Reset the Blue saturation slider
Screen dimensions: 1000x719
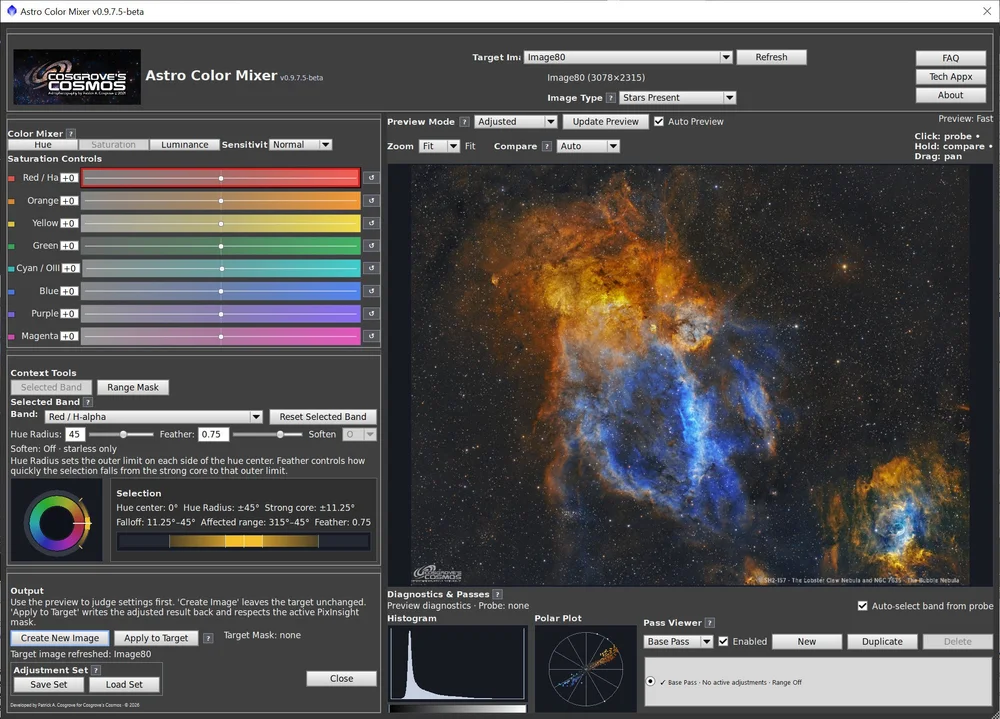coord(371,291)
